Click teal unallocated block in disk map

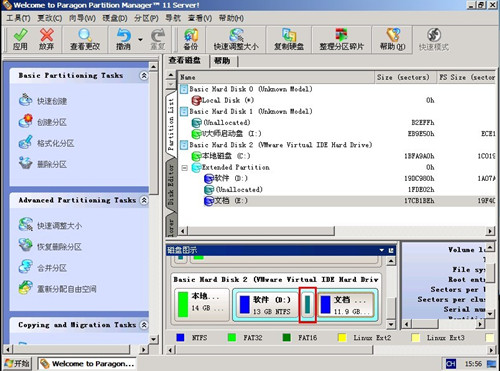pos(307,305)
